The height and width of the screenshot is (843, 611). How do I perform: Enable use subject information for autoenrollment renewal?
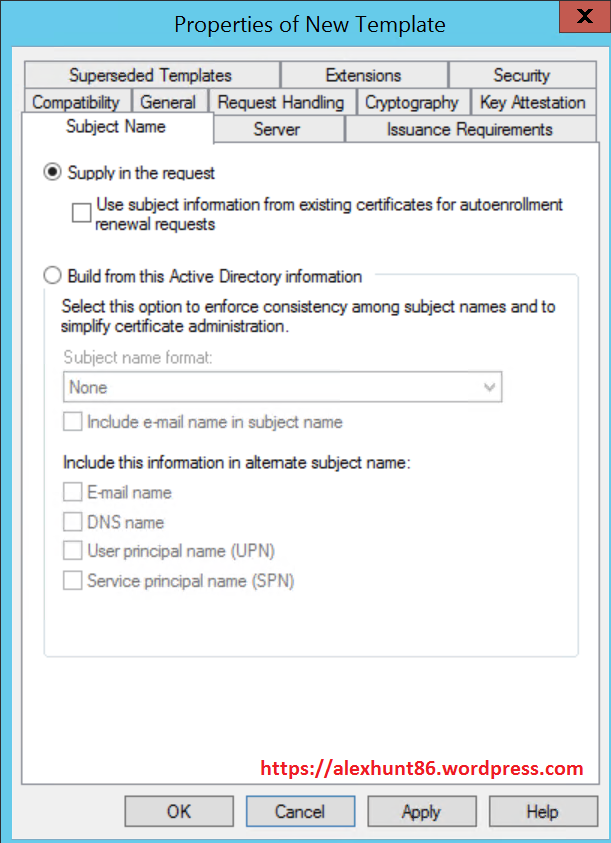(81, 212)
